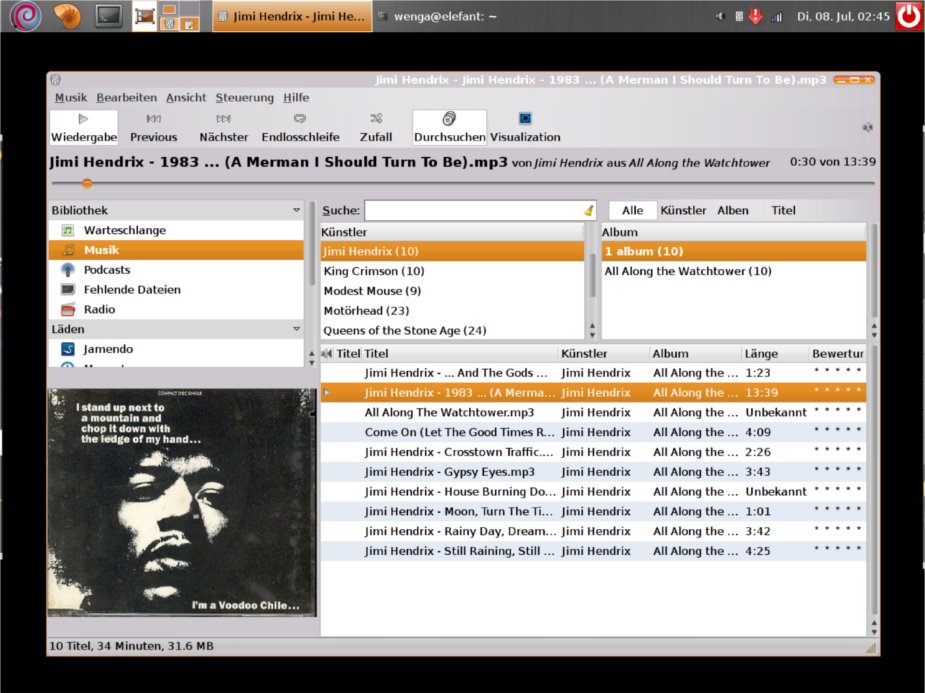Click the network signal tray icon
This screenshot has width=925, height=693.
(x=776, y=17)
